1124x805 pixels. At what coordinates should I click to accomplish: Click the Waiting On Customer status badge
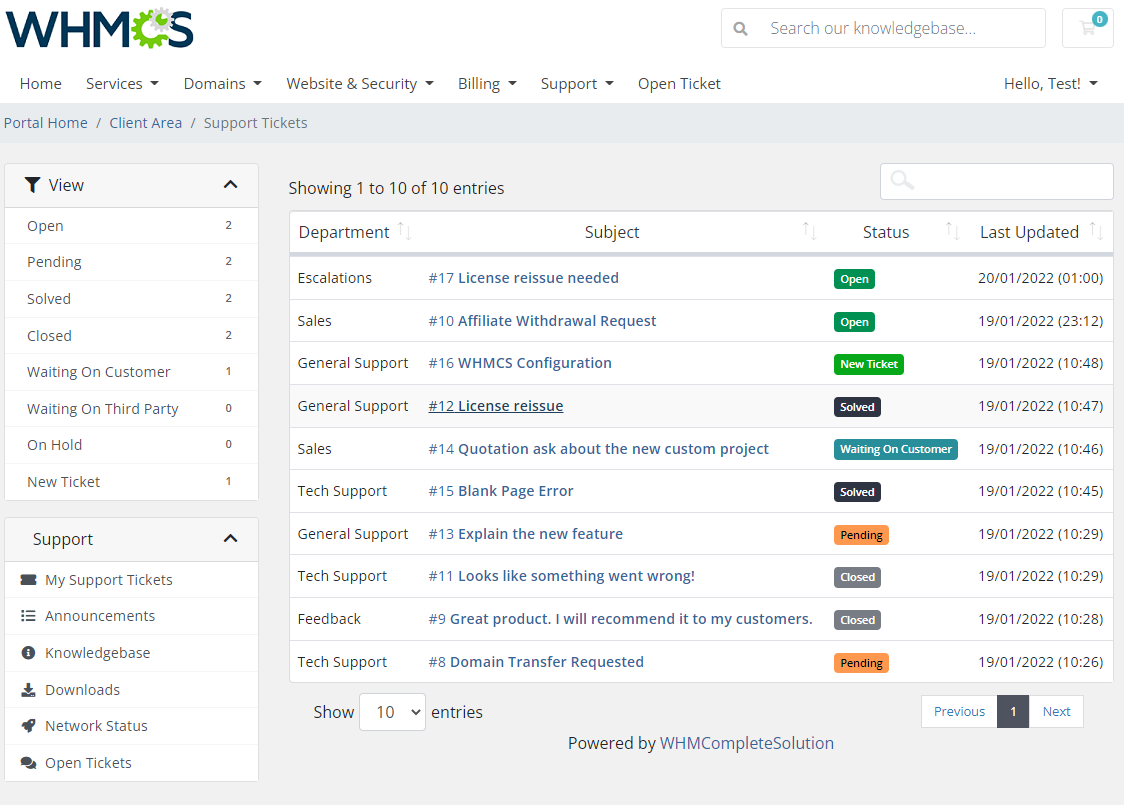pyautogui.click(x=895, y=449)
